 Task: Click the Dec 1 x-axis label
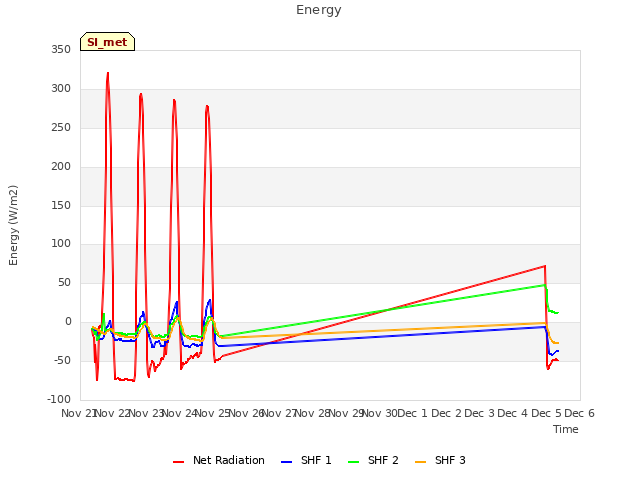(412, 413)
